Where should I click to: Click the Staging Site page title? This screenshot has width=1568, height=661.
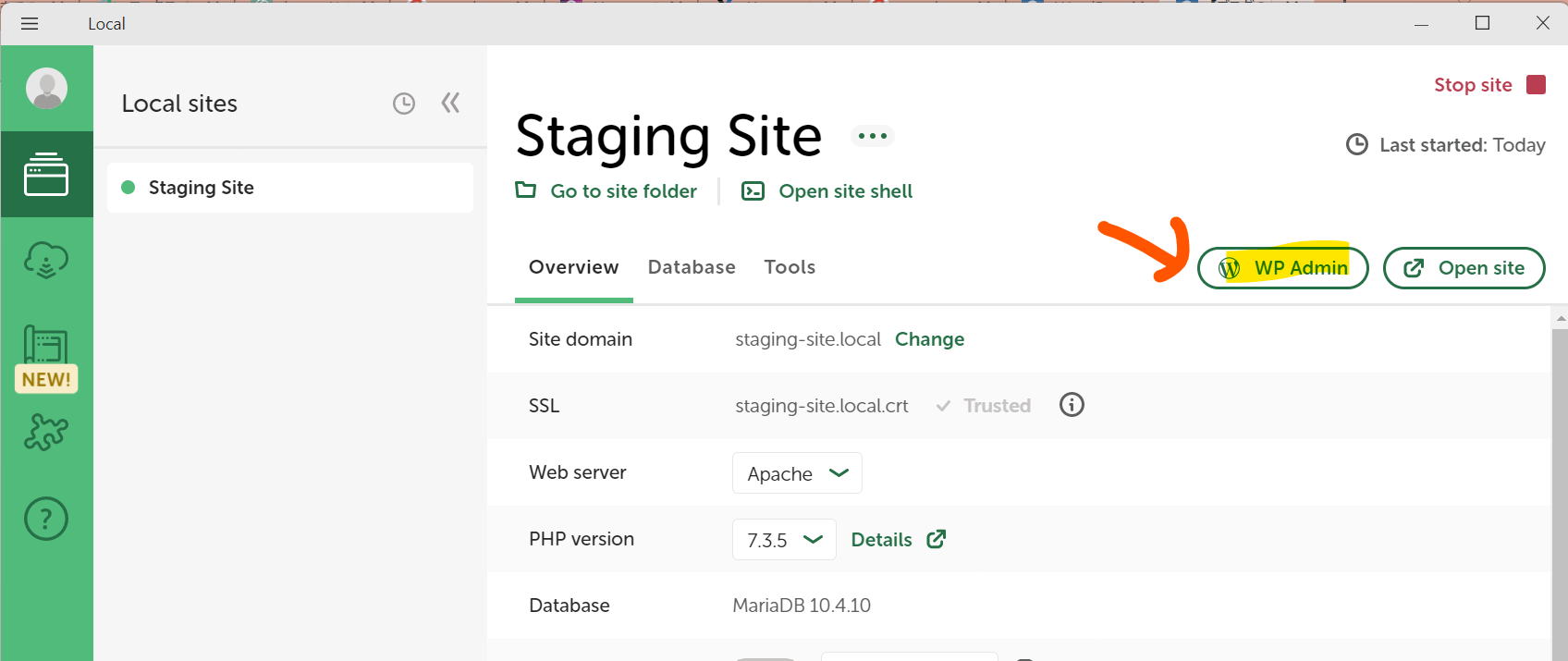point(668,136)
